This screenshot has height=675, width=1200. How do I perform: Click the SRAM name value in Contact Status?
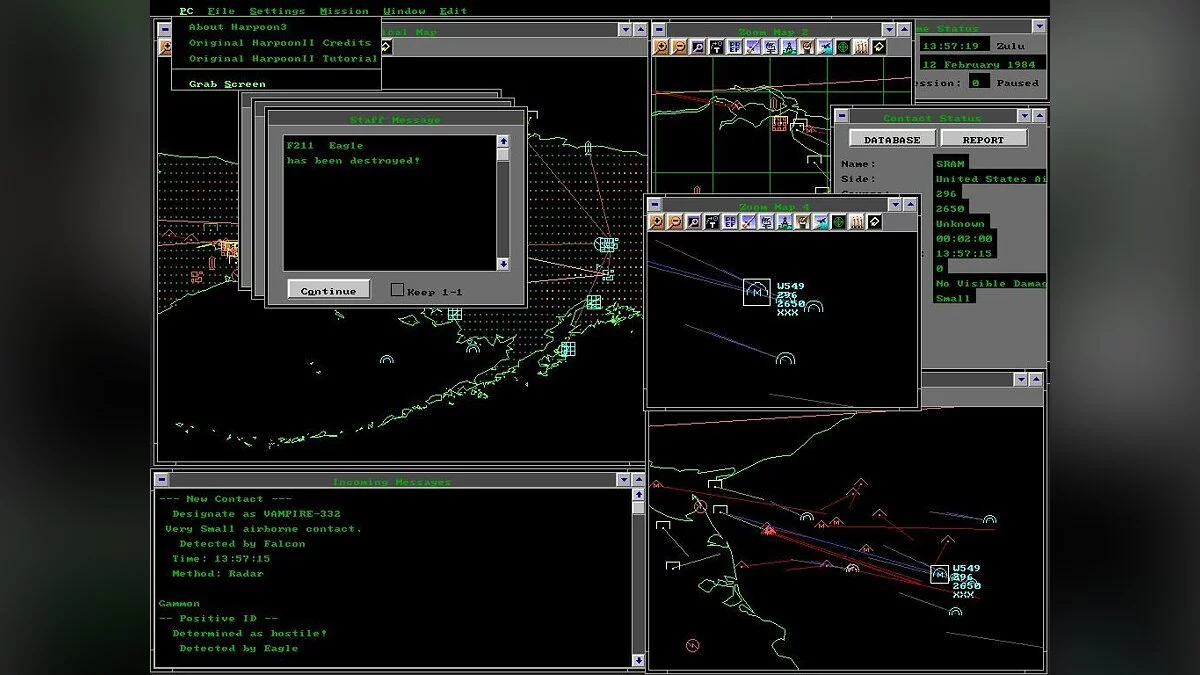[949, 164]
